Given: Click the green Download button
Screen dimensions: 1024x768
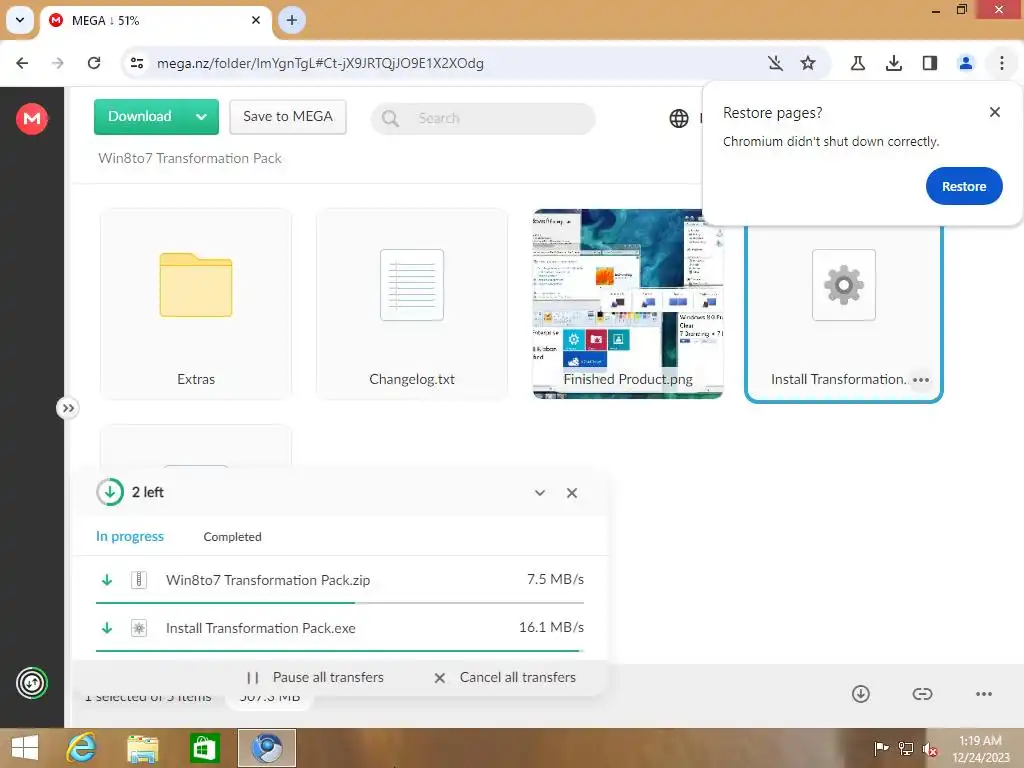Looking at the screenshot, I should [140, 117].
